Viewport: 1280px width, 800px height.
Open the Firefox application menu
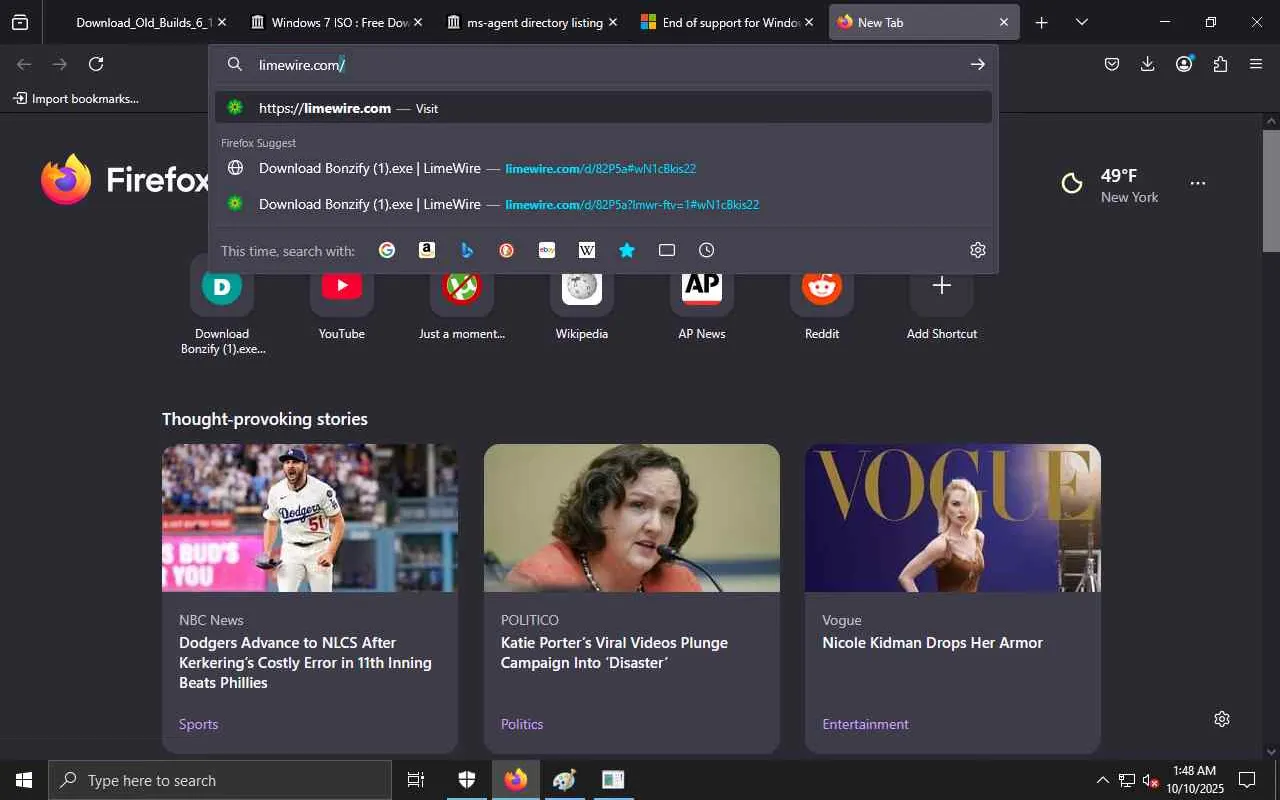point(1256,64)
